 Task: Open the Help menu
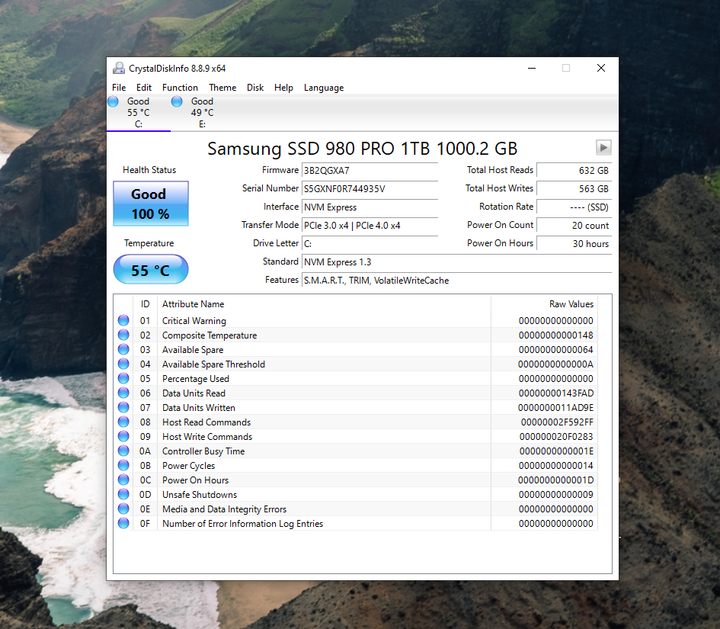pyautogui.click(x=283, y=88)
